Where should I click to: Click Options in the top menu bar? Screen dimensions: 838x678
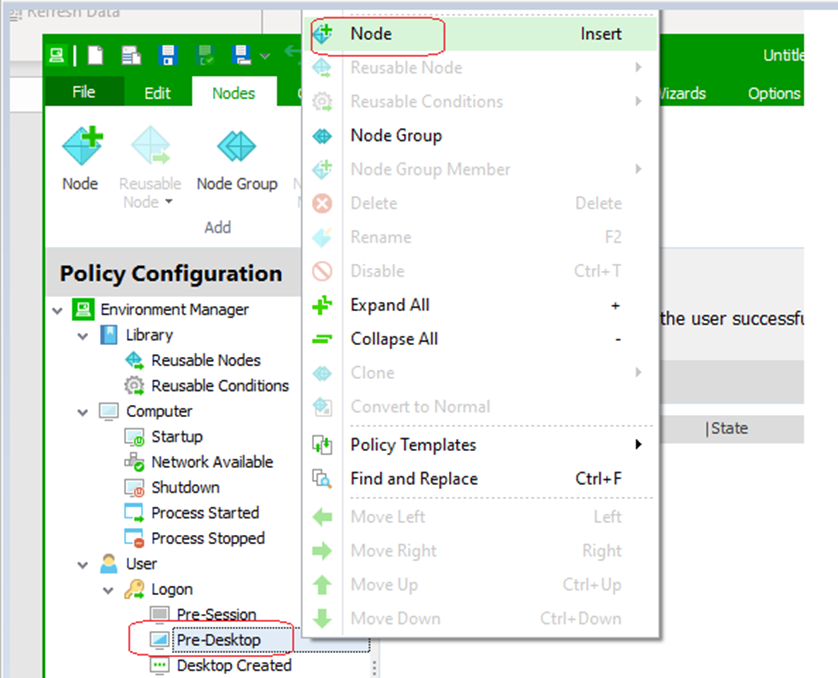click(773, 92)
